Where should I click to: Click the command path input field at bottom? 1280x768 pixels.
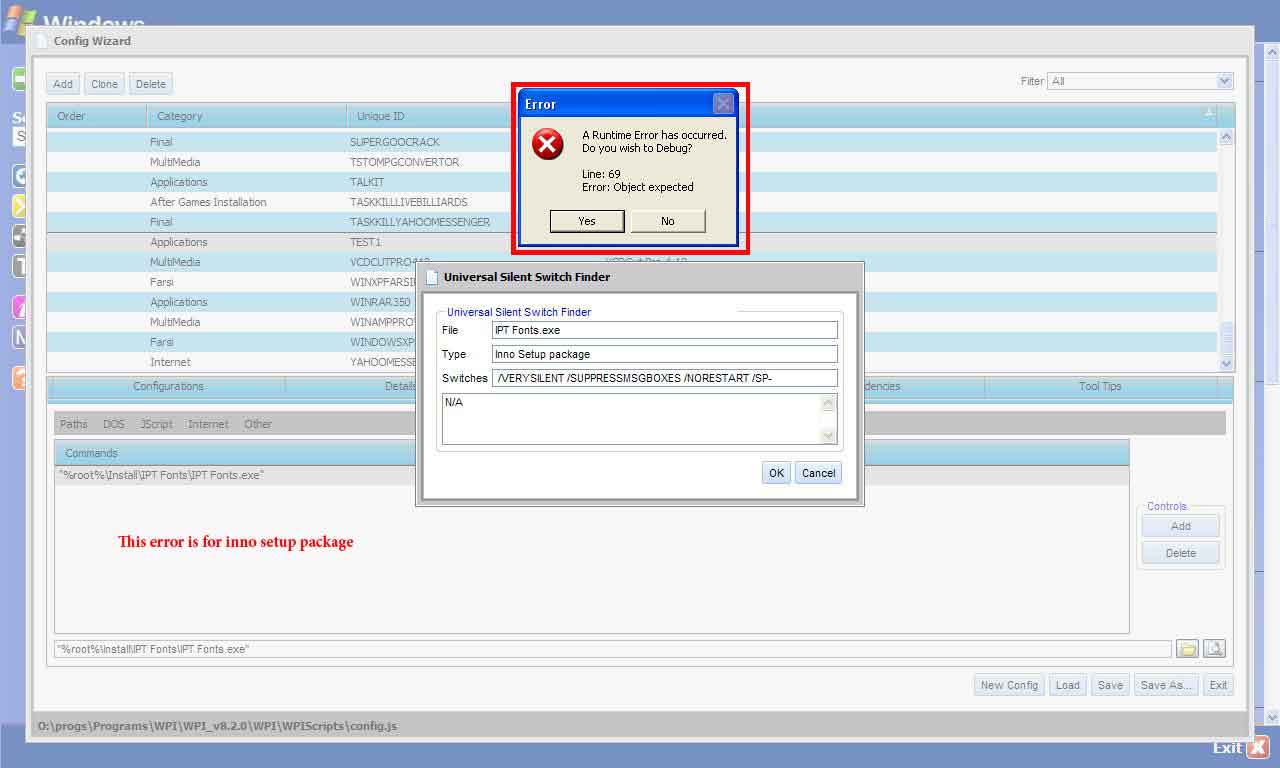pyautogui.click(x=613, y=649)
